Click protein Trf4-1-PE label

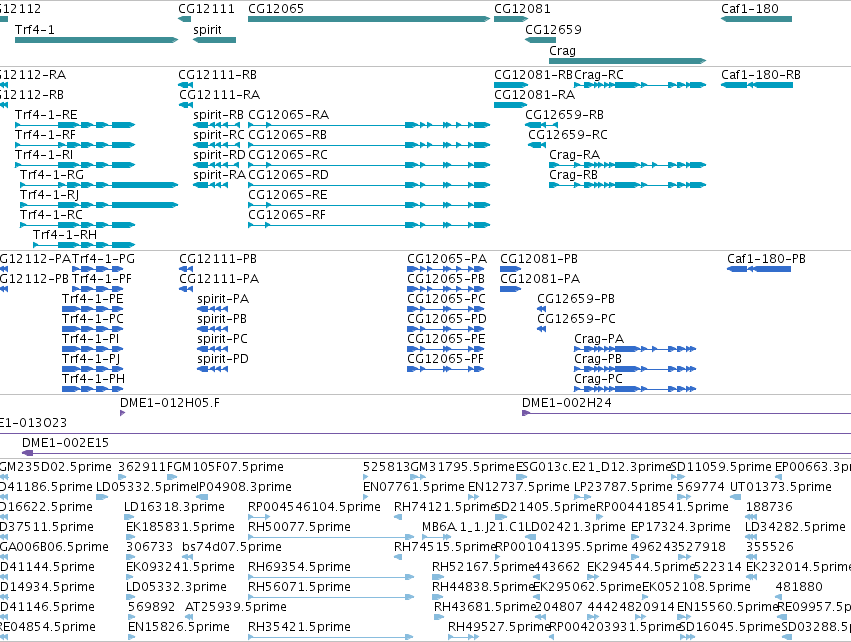click(x=93, y=299)
